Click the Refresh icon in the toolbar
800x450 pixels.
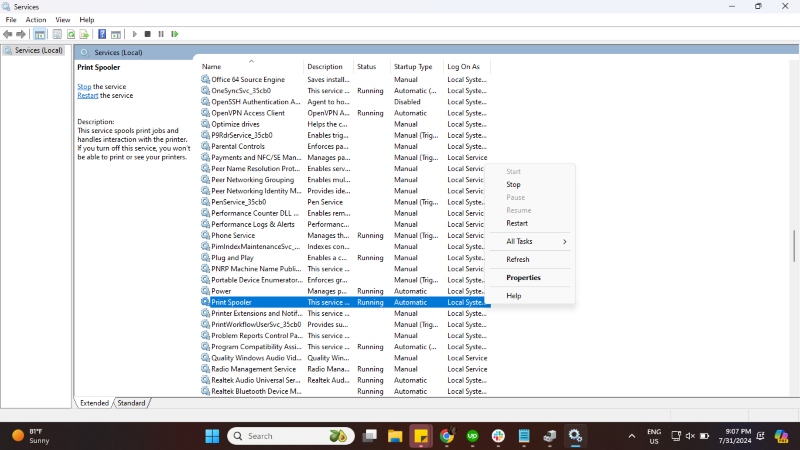pyautogui.click(x=71, y=34)
